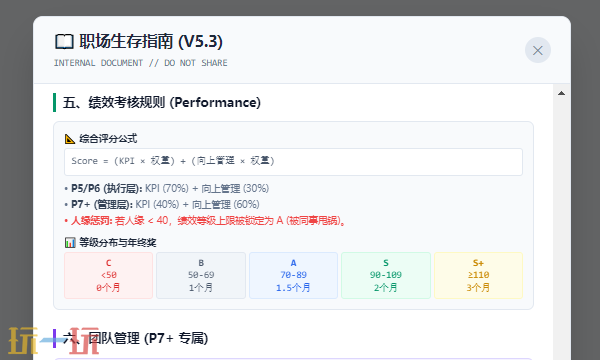The image size is (600, 360).
Task: Click the Score formula box
Action: (x=293, y=162)
